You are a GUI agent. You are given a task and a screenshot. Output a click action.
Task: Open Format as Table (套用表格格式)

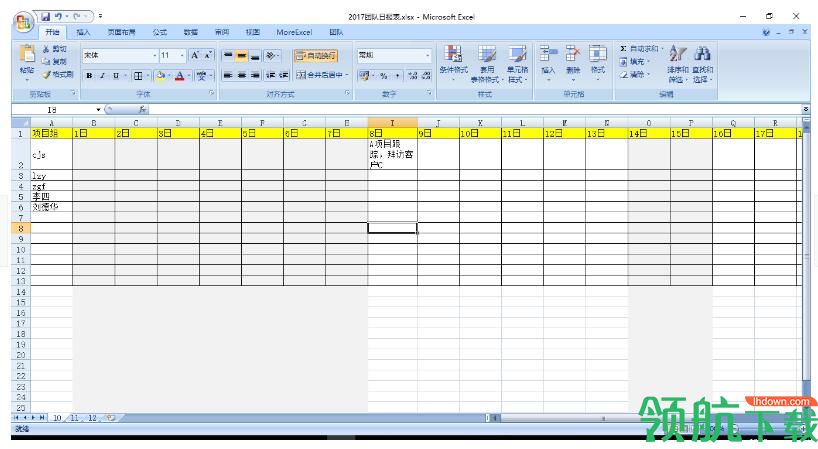pos(487,63)
